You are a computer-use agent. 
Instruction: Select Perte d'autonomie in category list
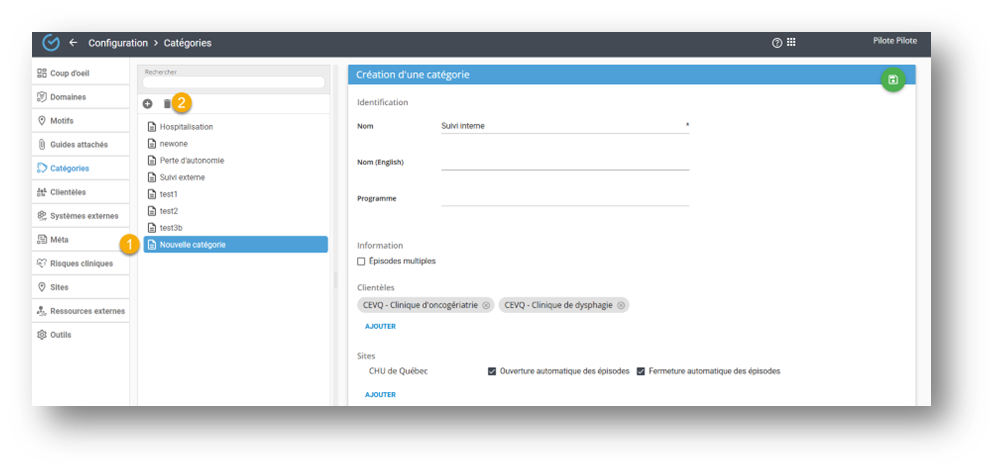191,160
